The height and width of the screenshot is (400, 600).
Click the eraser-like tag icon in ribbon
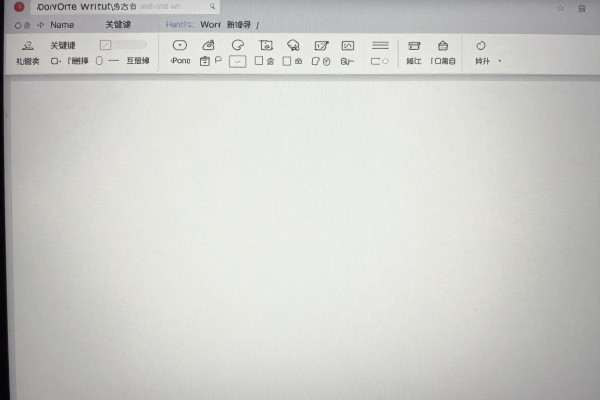pyautogui.click(x=208, y=46)
